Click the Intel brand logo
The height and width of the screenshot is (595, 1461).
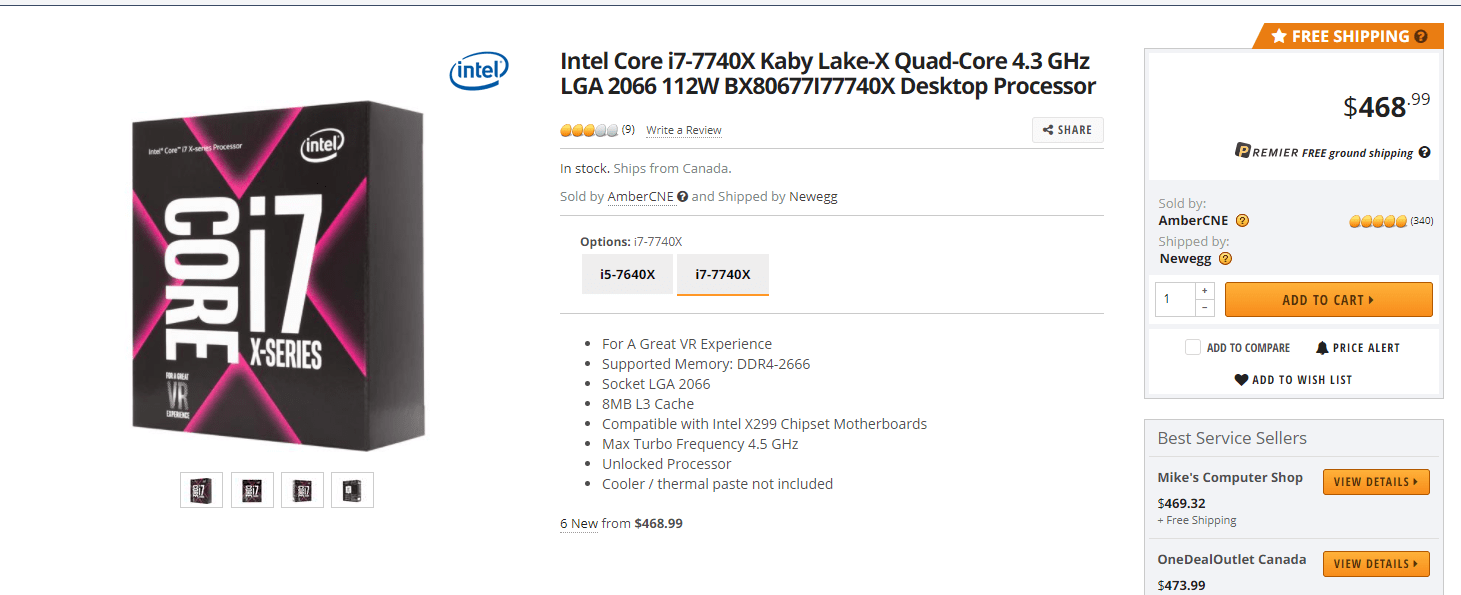pyautogui.click(x=479, y=71)
